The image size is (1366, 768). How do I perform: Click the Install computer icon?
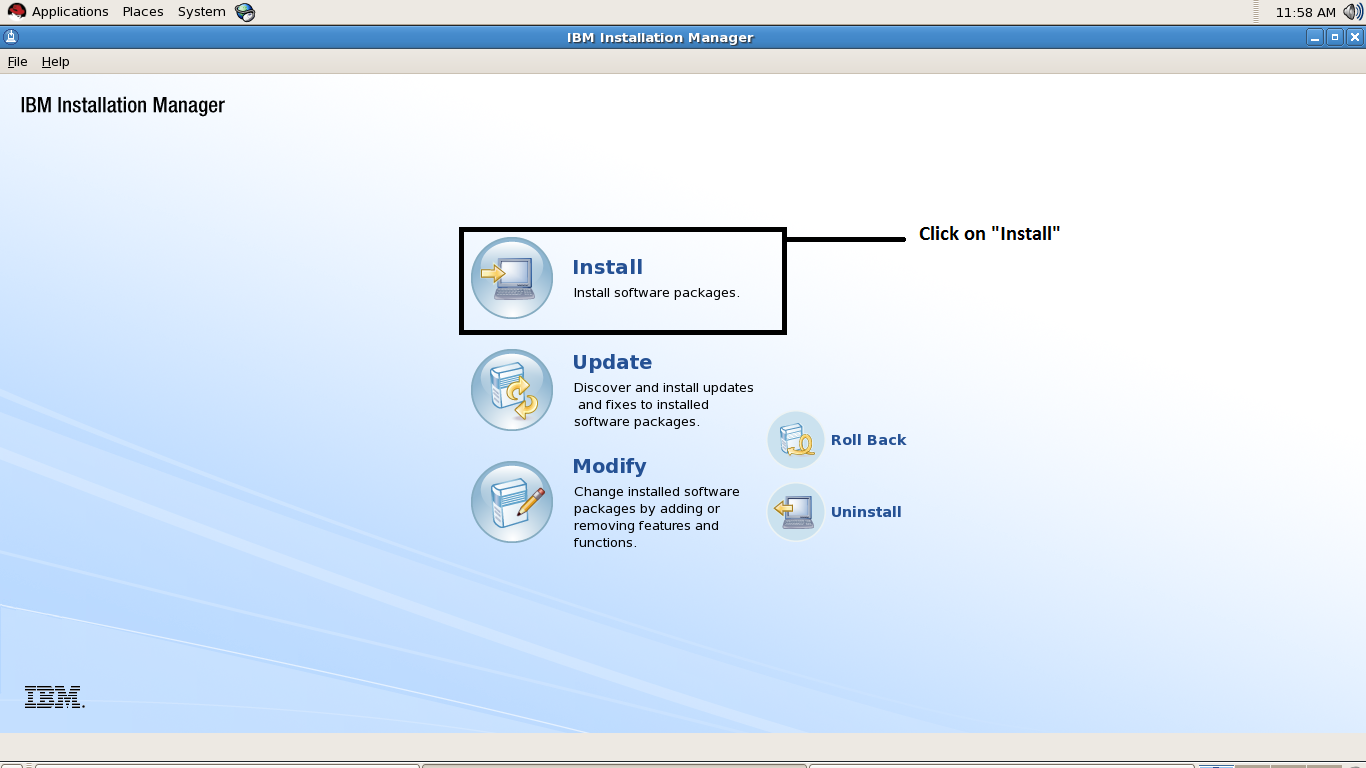point(512,278)
